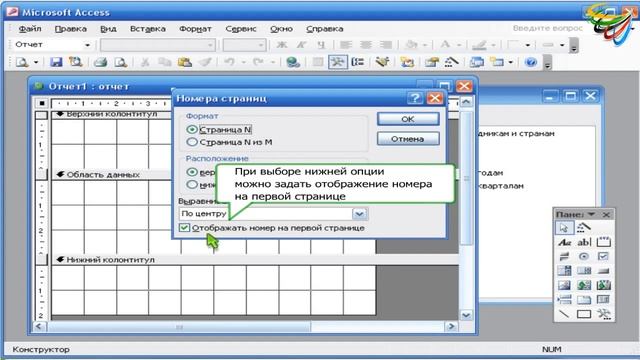640x360 pixels.
Task: Select the Line tool in the toolbox
Action: click(564, 314)
